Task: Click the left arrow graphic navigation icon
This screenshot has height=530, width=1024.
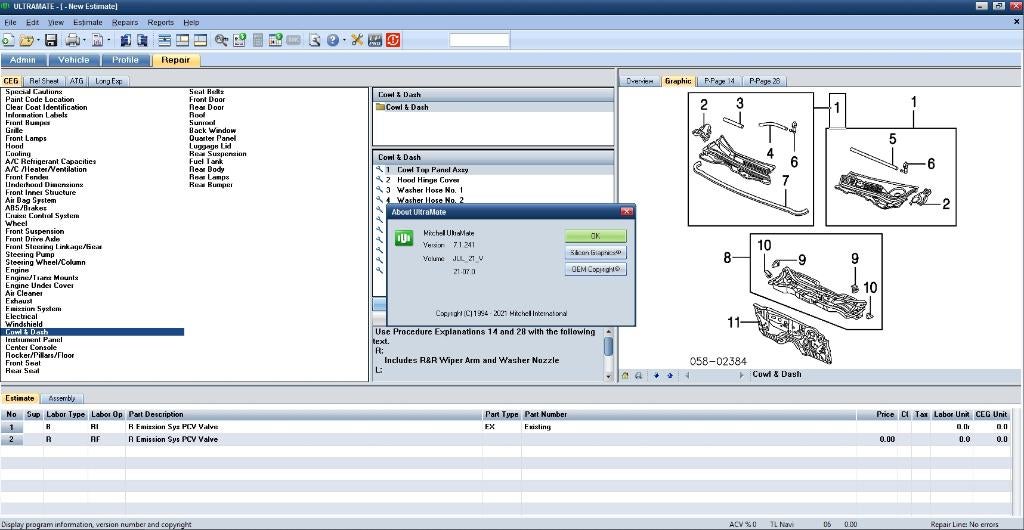Action: pyautogui.click(x=686, y=375)
